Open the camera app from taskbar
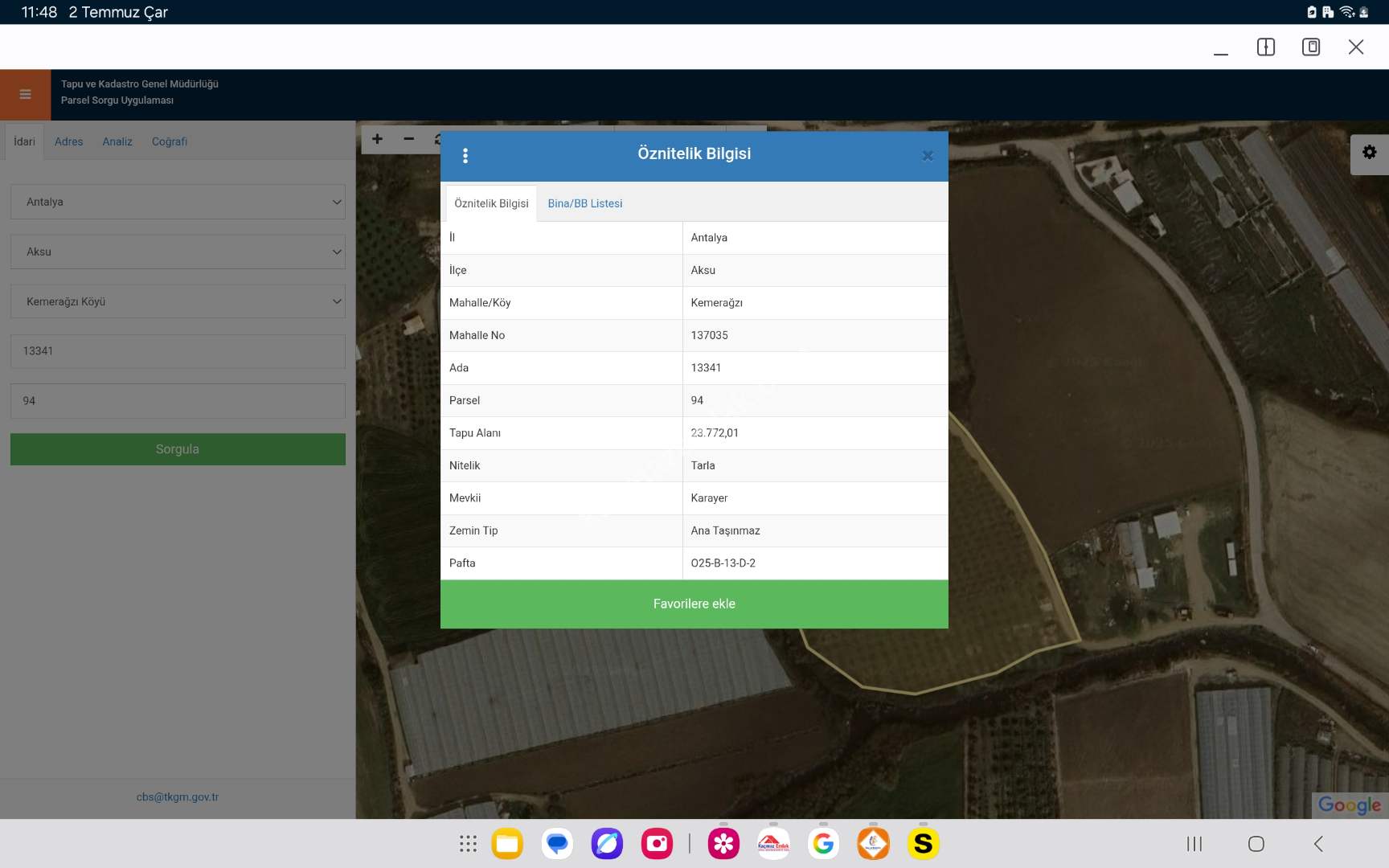Screen dimensions: 1389x868 point(657,843)
